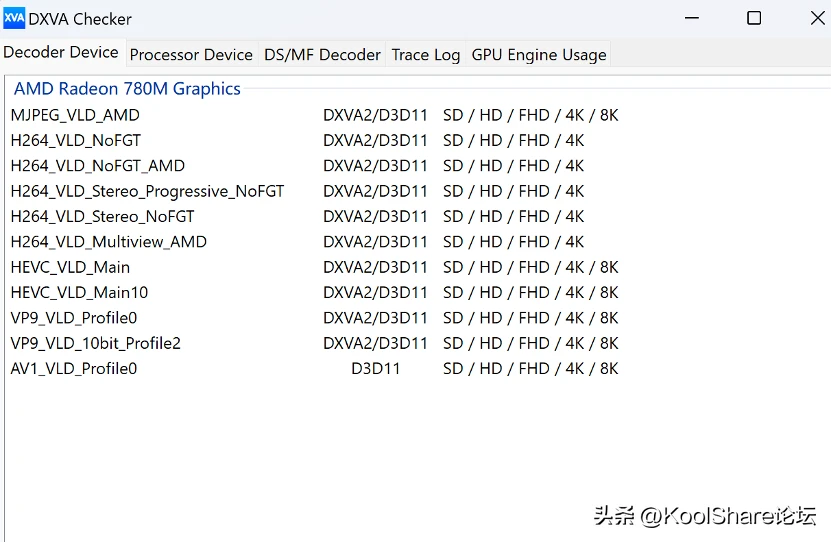The height and width of the screenshot is (542, 832).
Task: Open the GPU Engine Usage tab
Action: [538, 54]
